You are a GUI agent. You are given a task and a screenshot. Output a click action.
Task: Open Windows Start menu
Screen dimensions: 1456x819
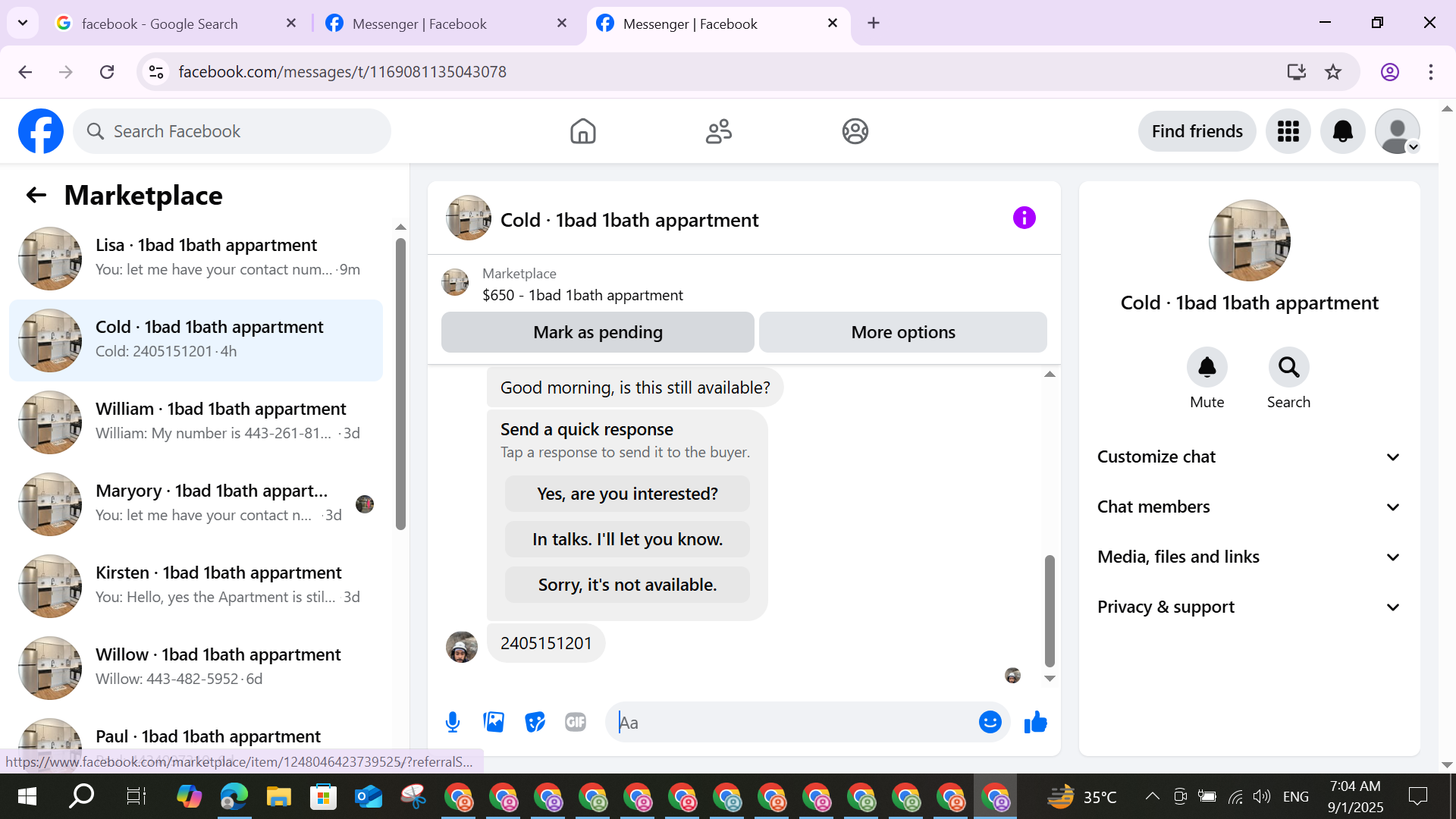click(x=27, y=796)
